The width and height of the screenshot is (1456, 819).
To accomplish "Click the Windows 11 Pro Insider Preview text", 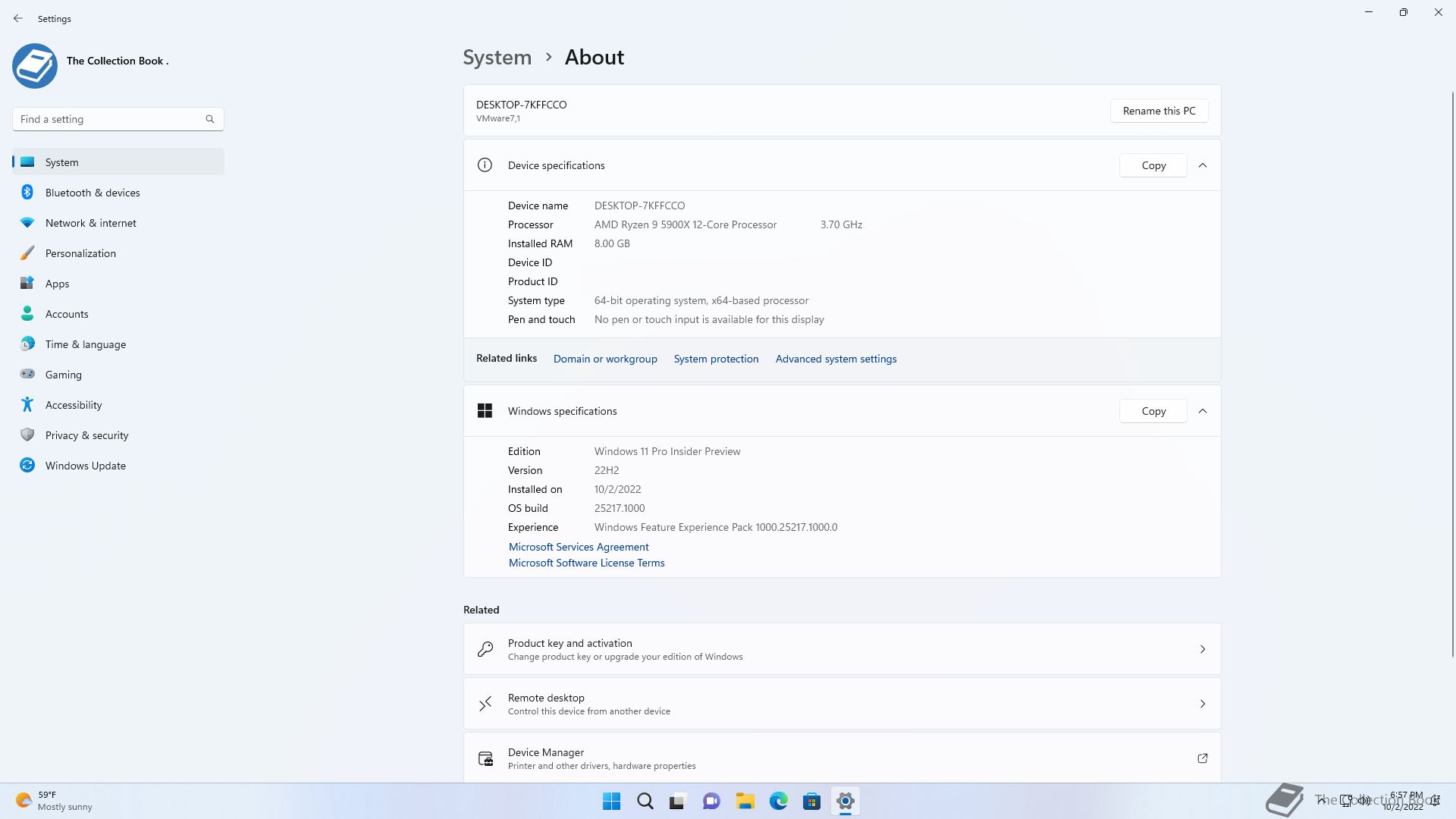I will [667, 451].
